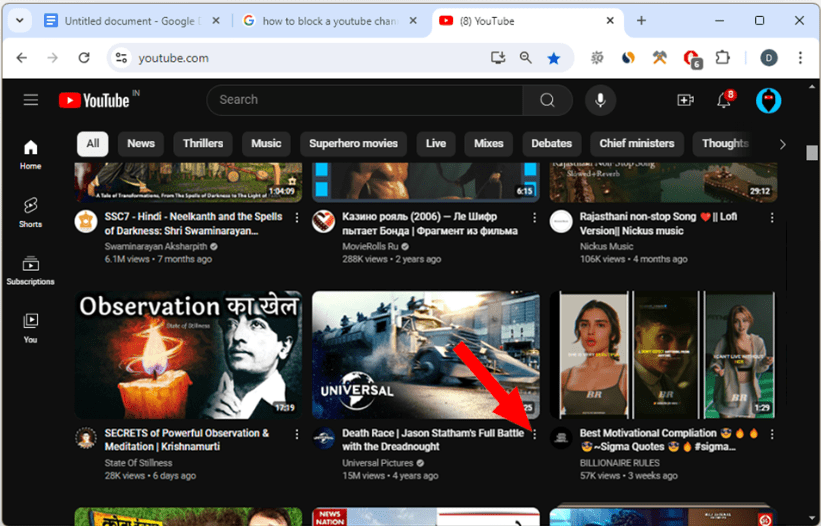Open the Swaminarayan Aksharpith channel link
The height and width of the screenshot is (526, 821).
click(156, 247)
